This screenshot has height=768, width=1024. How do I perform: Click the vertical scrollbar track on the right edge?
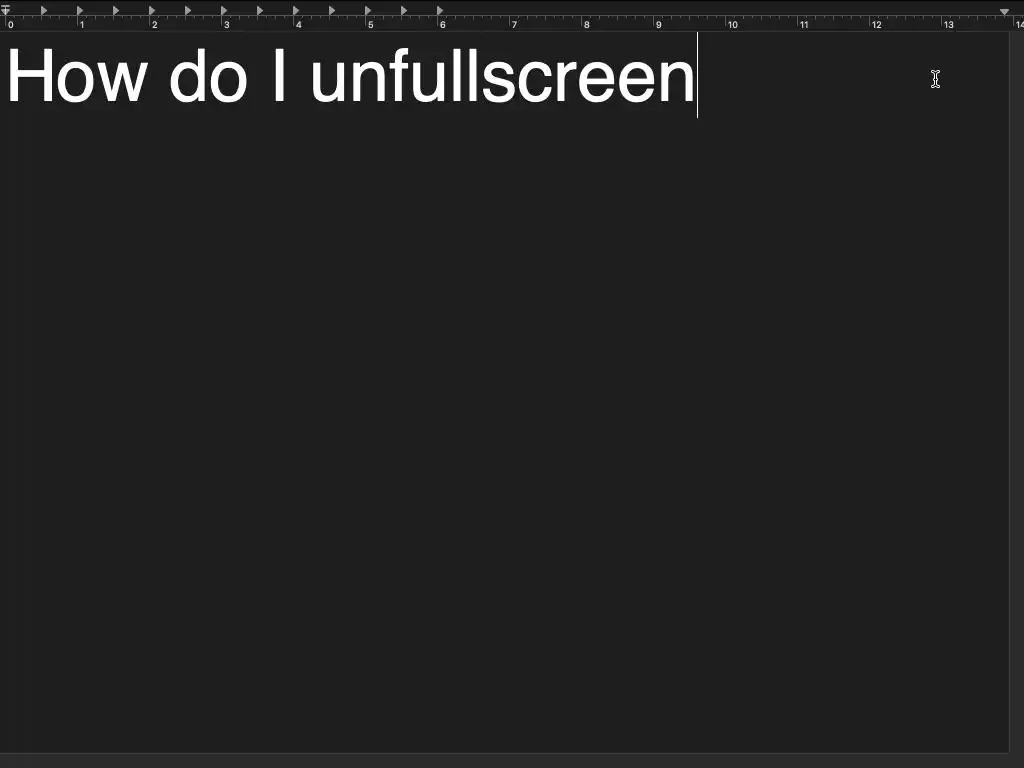click(x=1017, y=392)
